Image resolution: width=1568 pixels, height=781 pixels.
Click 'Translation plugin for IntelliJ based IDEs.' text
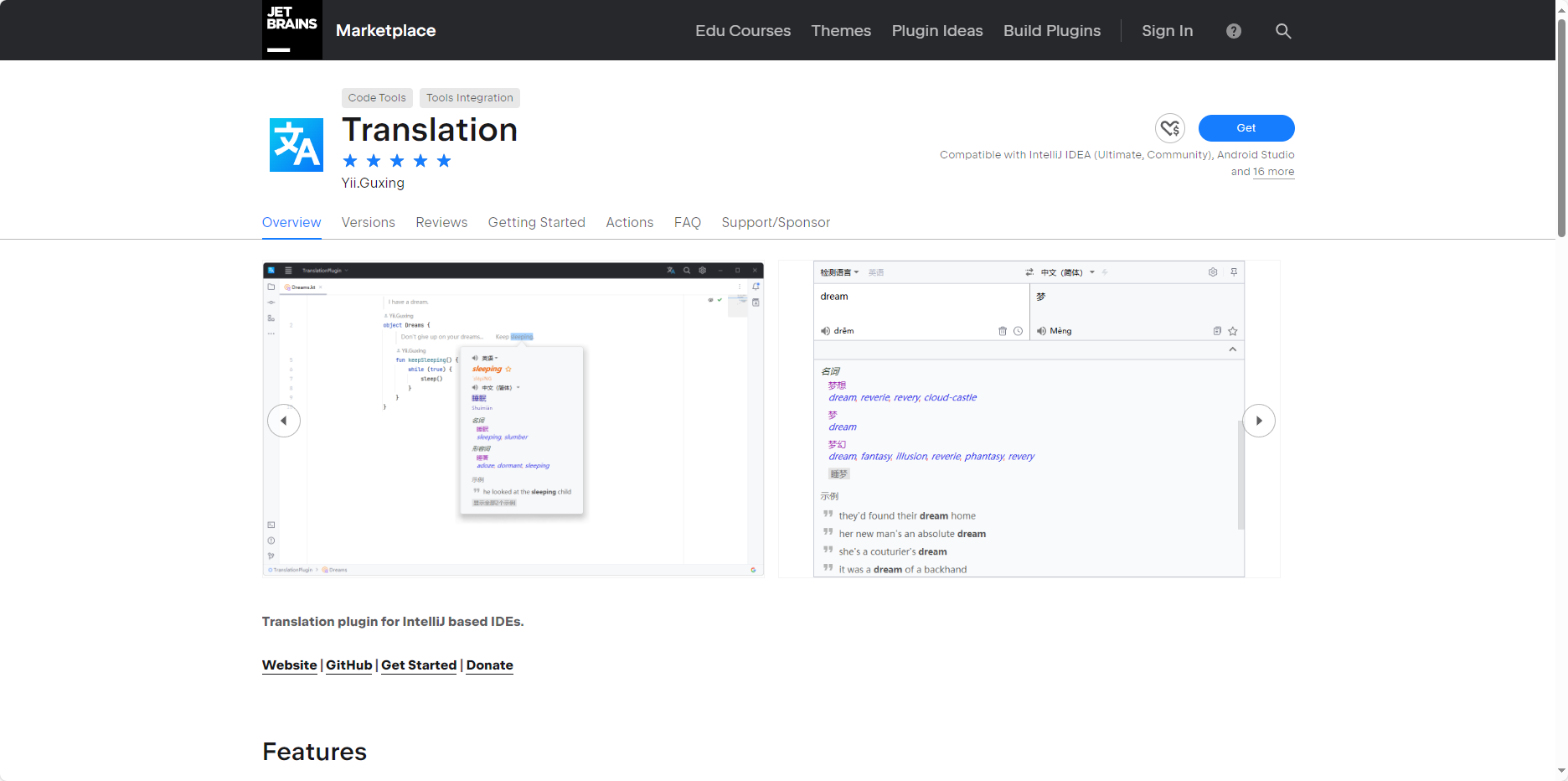pos(393,622)
